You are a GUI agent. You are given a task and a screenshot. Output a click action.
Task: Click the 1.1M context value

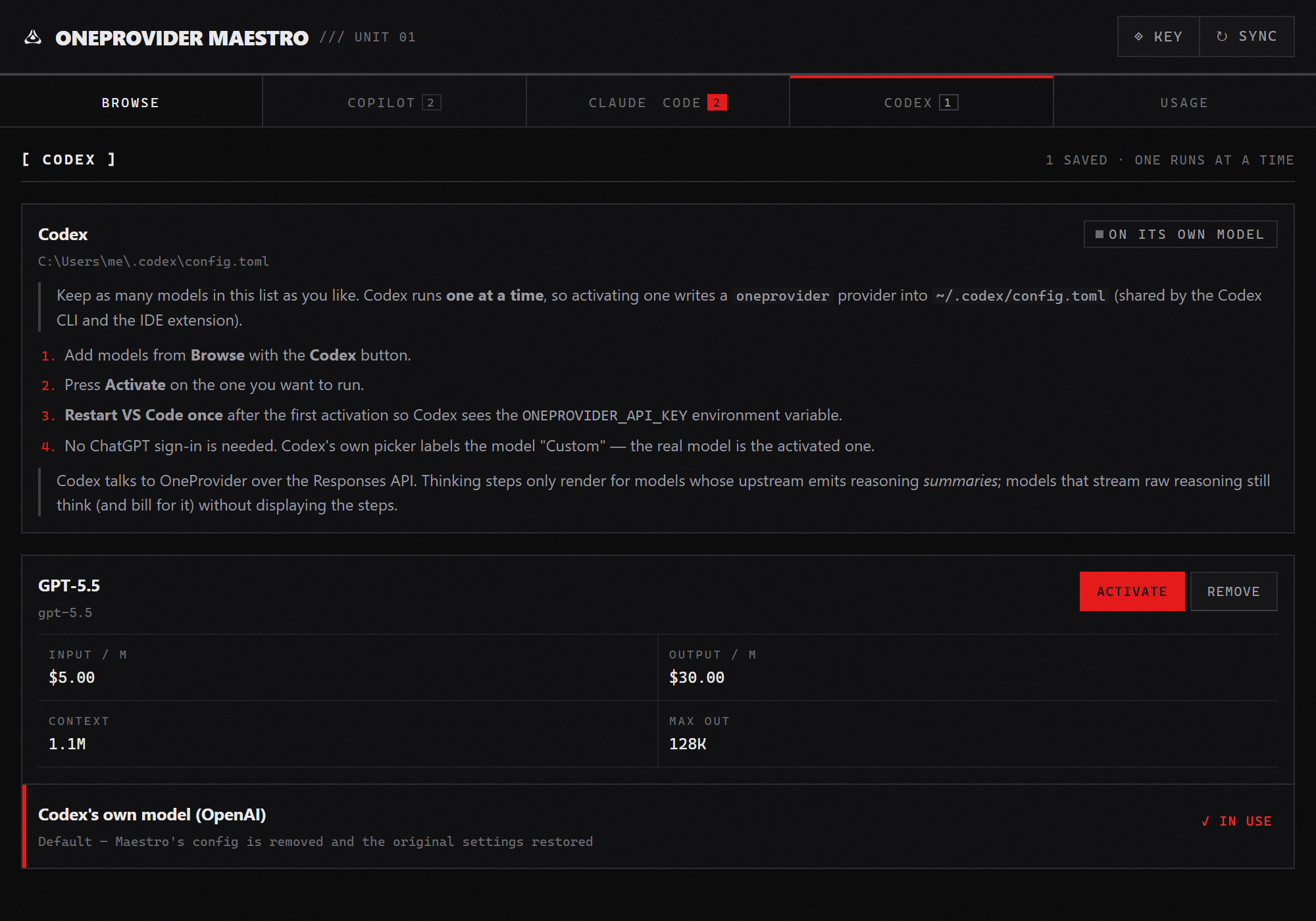pyautogui.click(x=67, y=744)
